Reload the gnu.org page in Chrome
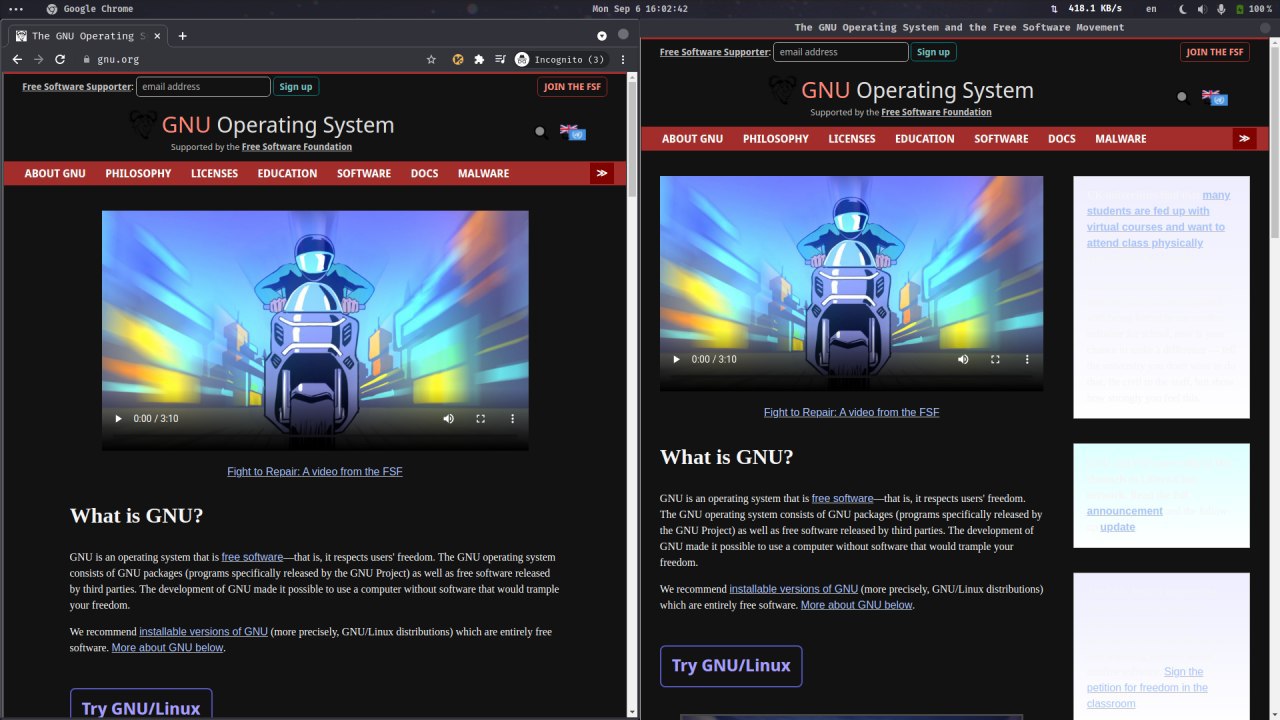Screen dimensions: 1280x720 [60, 60]
